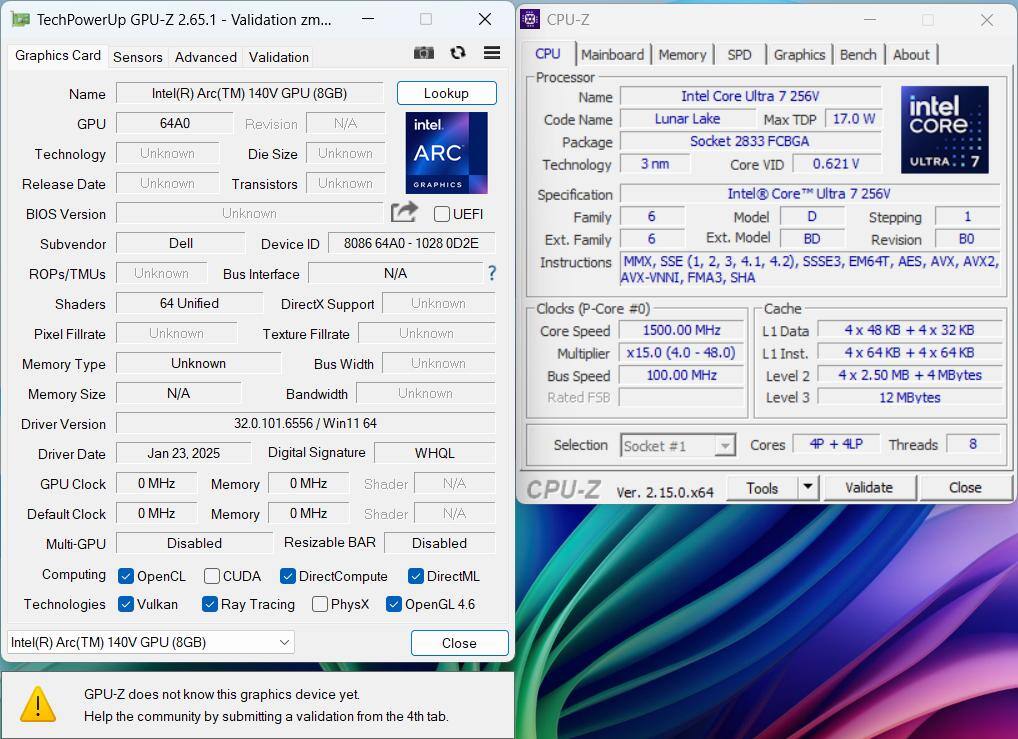Viewport: 1018px width, 739px height.
Task: Click the BIOS export share icon
Action: pos(404,212)
